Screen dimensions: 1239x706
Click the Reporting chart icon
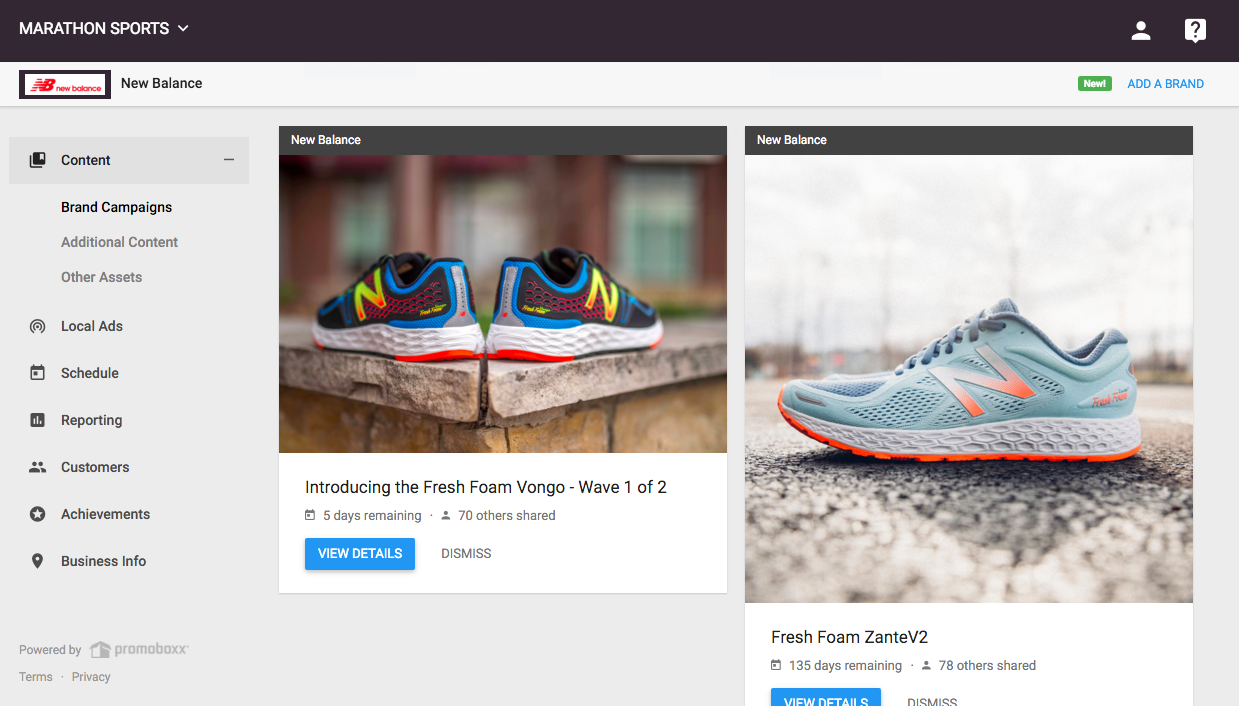pos(37,420)
